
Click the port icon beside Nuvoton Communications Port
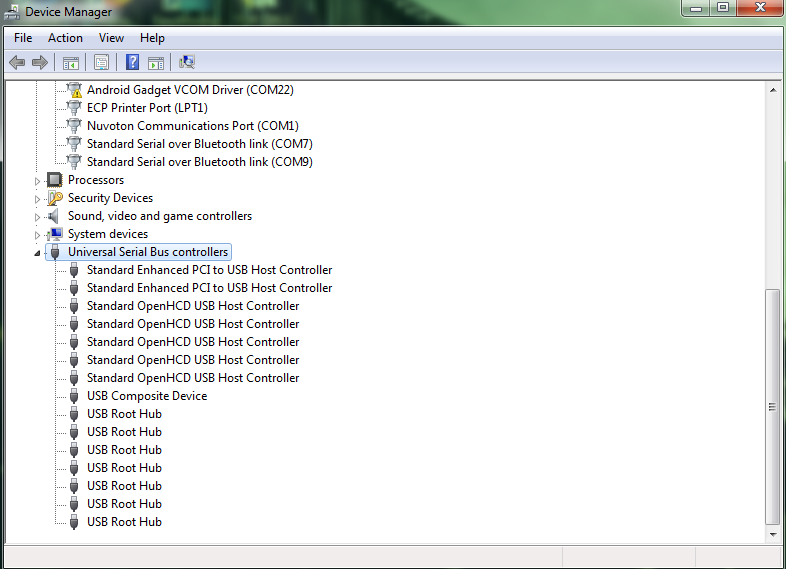tap(74, 126)
